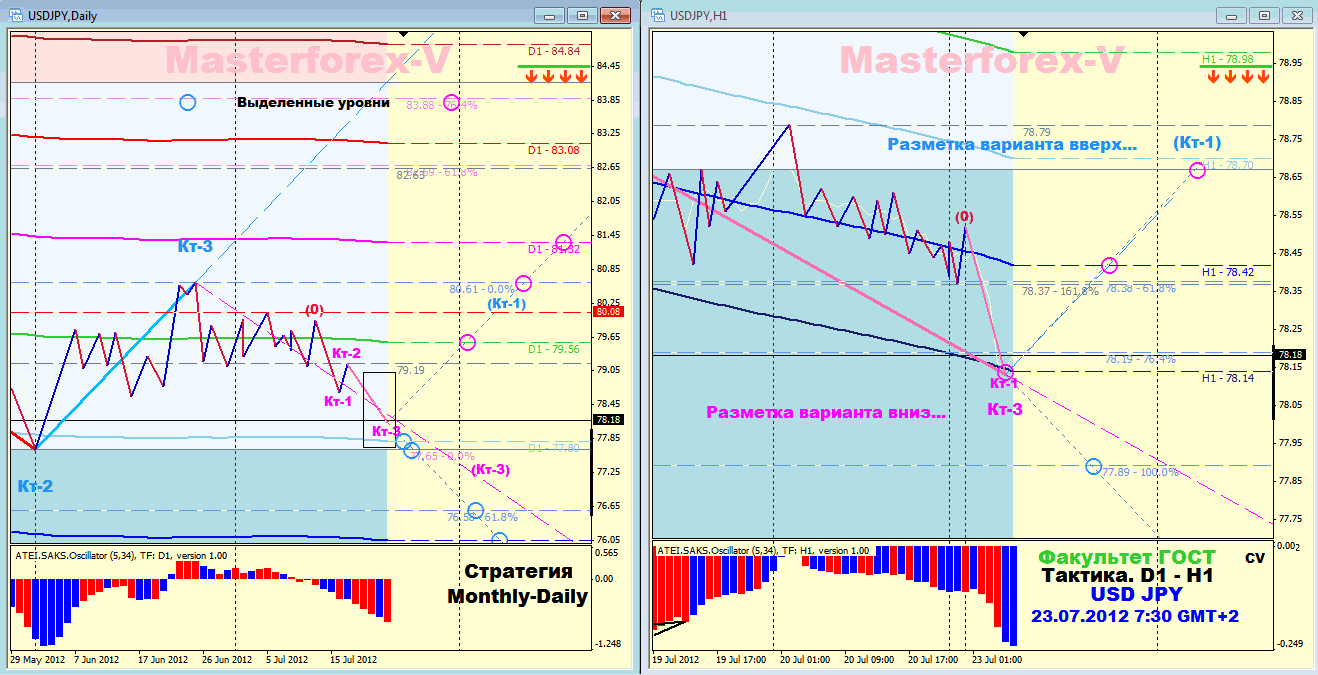
Task: Click the 'CV' label in H1 chart
Action: coord(1254,558)
